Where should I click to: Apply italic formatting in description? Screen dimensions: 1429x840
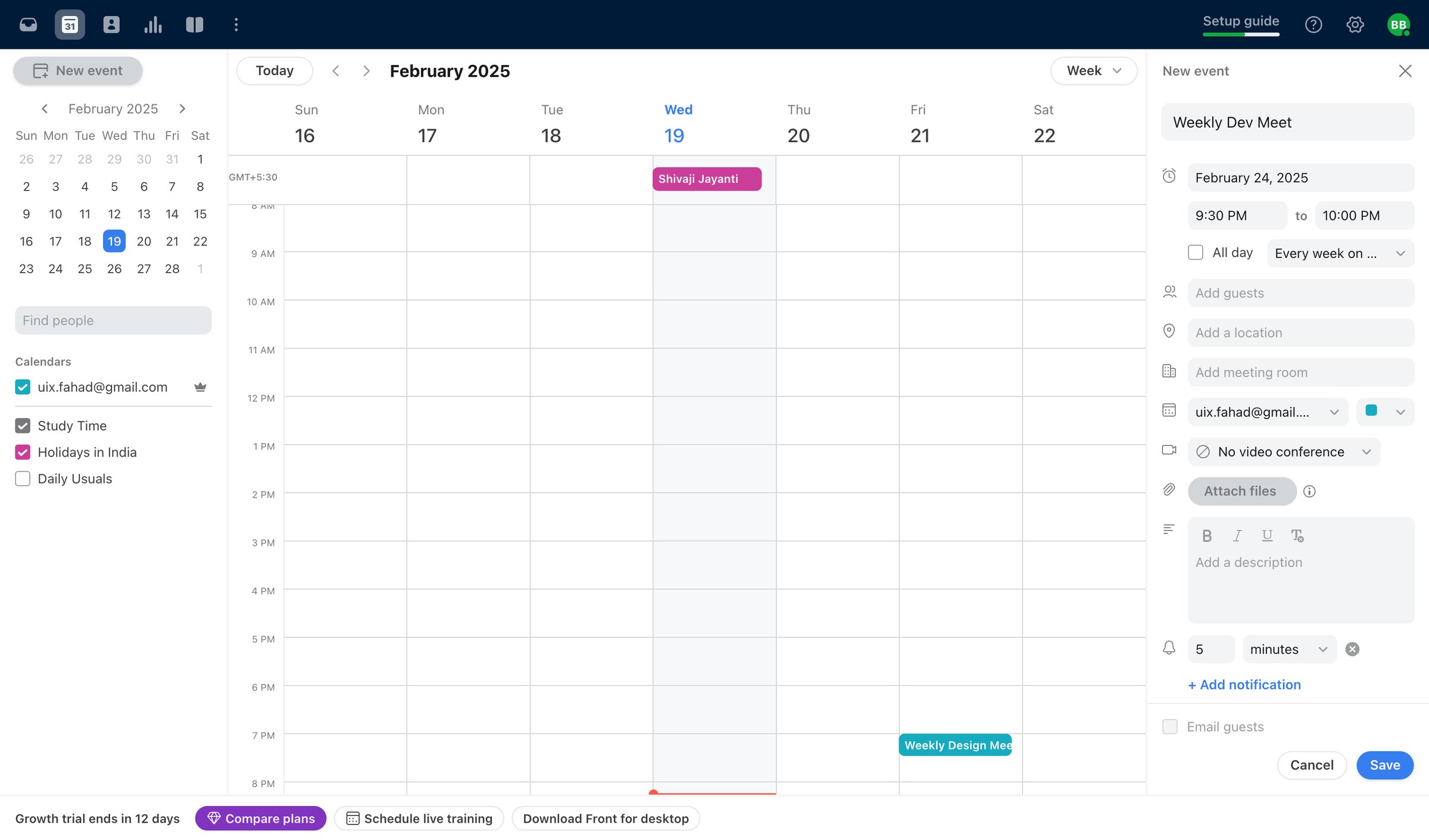[x=1237, y=536]
